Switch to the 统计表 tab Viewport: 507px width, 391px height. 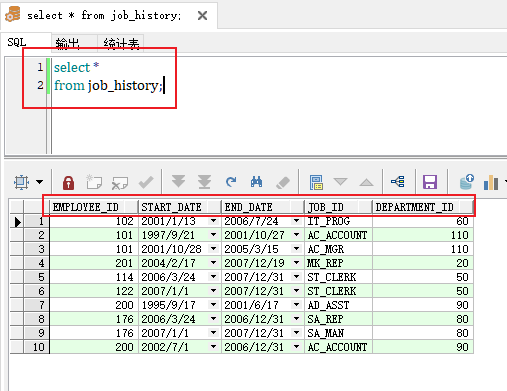(121, 44)
